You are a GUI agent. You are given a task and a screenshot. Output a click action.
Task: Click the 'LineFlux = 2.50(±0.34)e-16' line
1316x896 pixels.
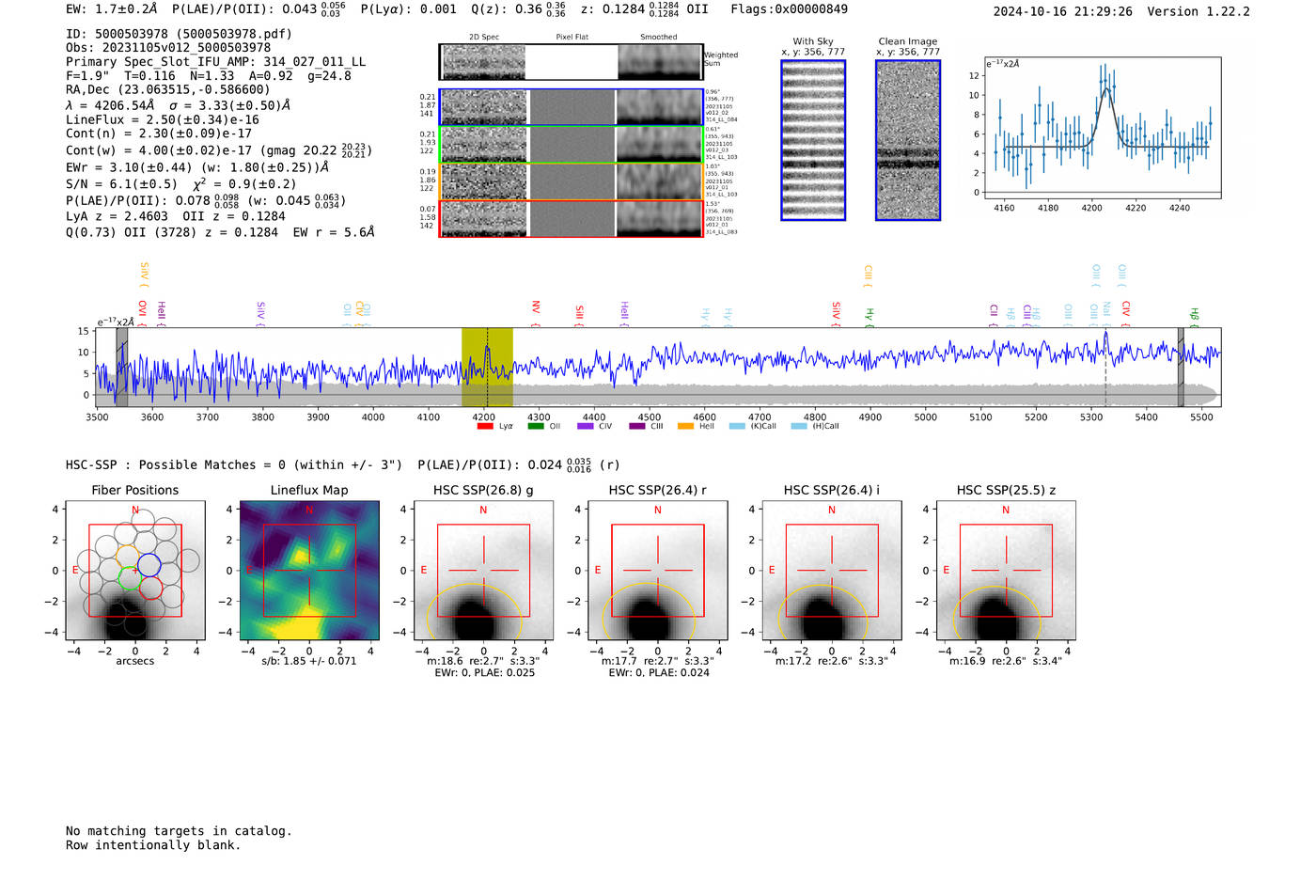pos(163,119)
